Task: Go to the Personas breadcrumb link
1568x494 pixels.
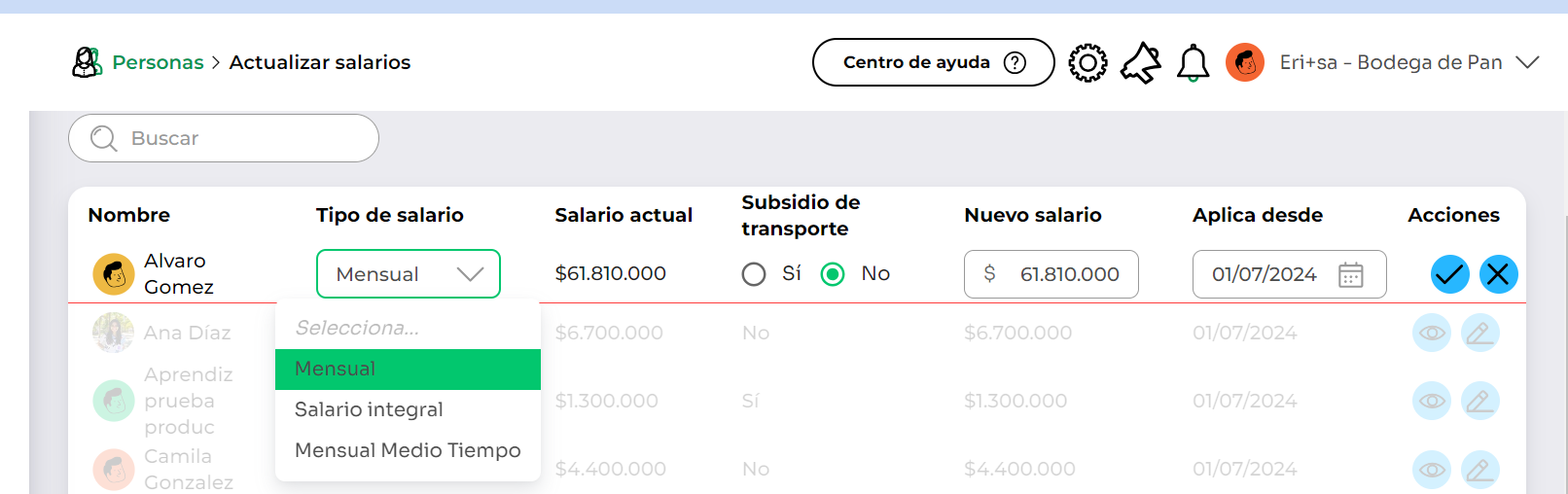Action: (x=158, y=62)
